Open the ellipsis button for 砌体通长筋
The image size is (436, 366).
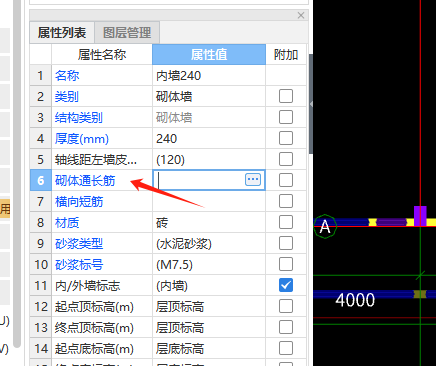pos(253,179)
